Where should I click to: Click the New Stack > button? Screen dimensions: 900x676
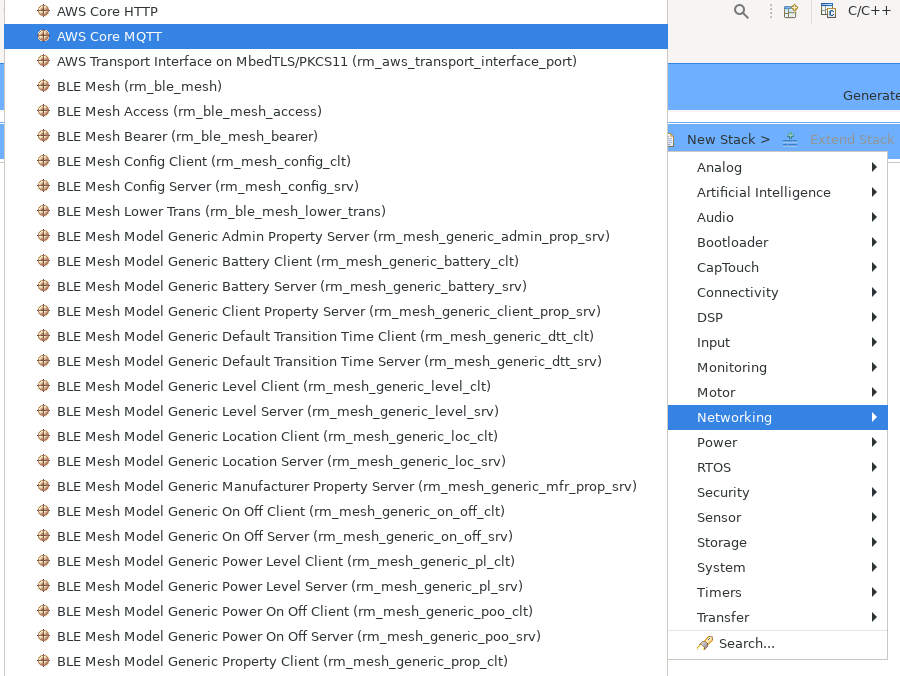pos(728,139)
